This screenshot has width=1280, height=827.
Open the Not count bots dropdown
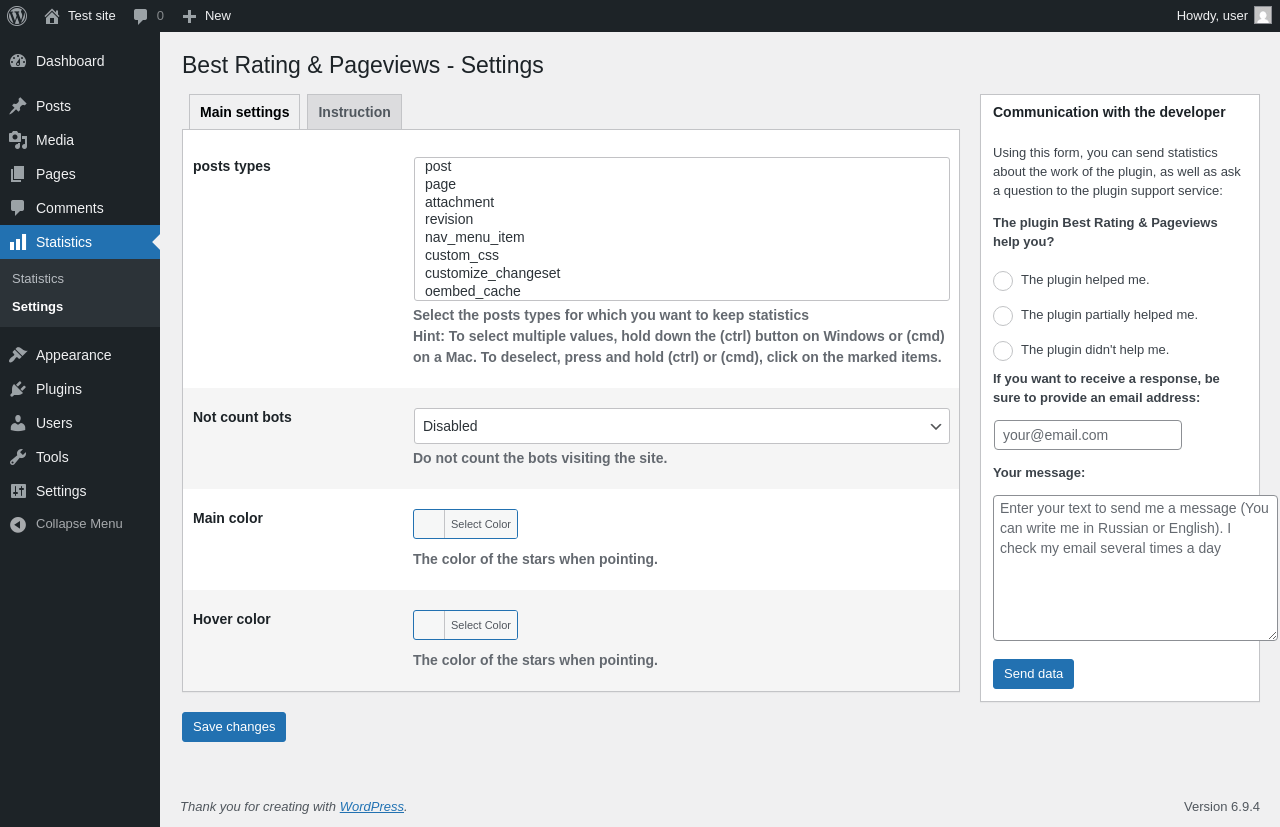pyautogui.click(x=681, y=426)
